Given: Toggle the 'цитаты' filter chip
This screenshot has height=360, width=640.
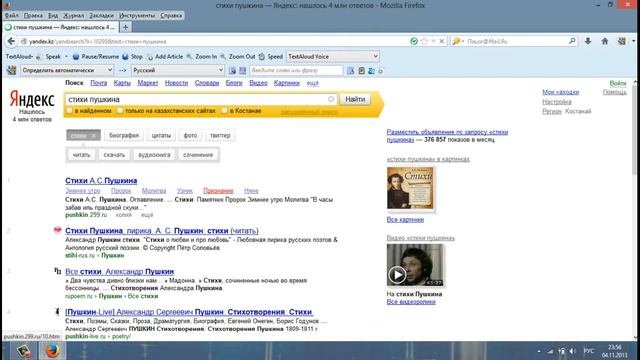Looking at the screenshot, I should pos(161,136).
